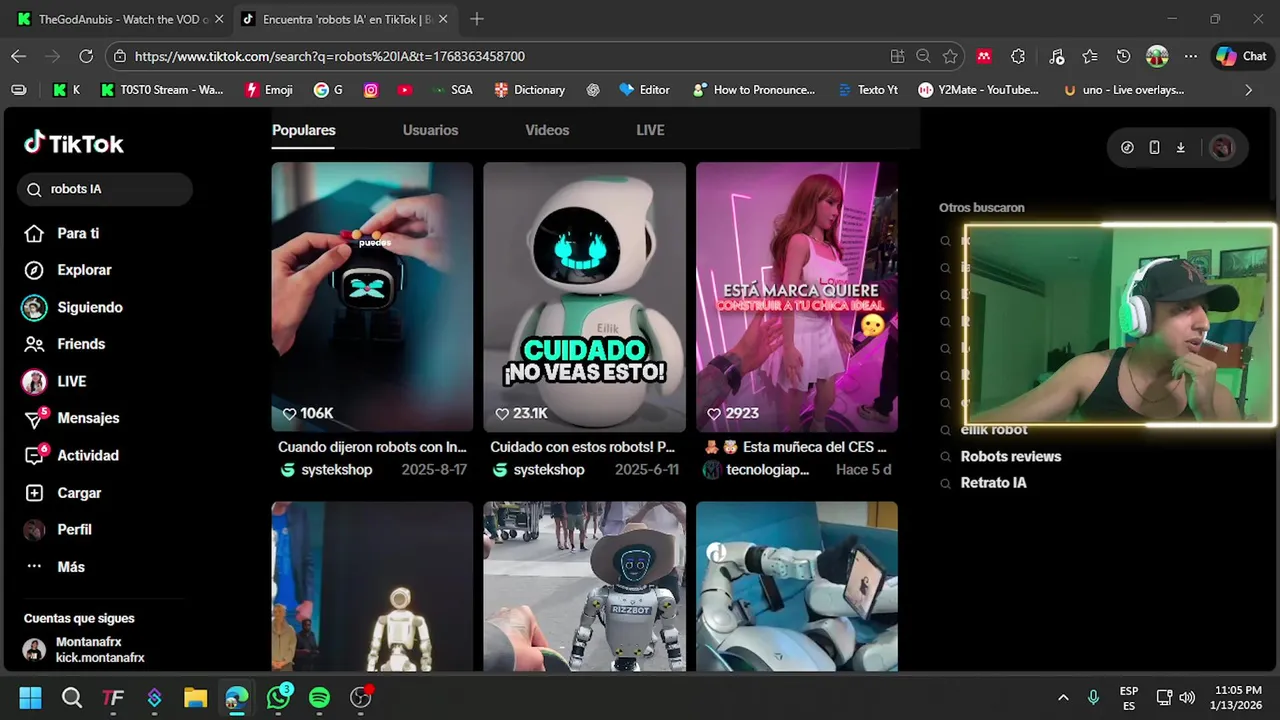Click 'Esta muñeca del CES ...' caption

pos(795,447)
